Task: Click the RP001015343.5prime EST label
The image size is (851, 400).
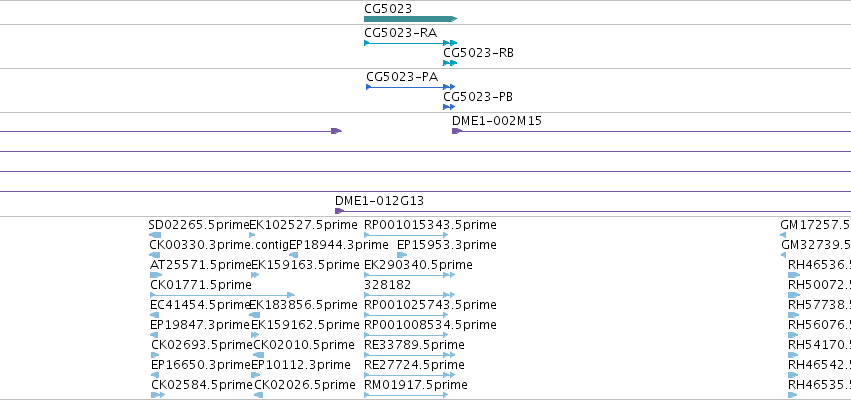Action: pyautogui.click(x=430, y=225)
